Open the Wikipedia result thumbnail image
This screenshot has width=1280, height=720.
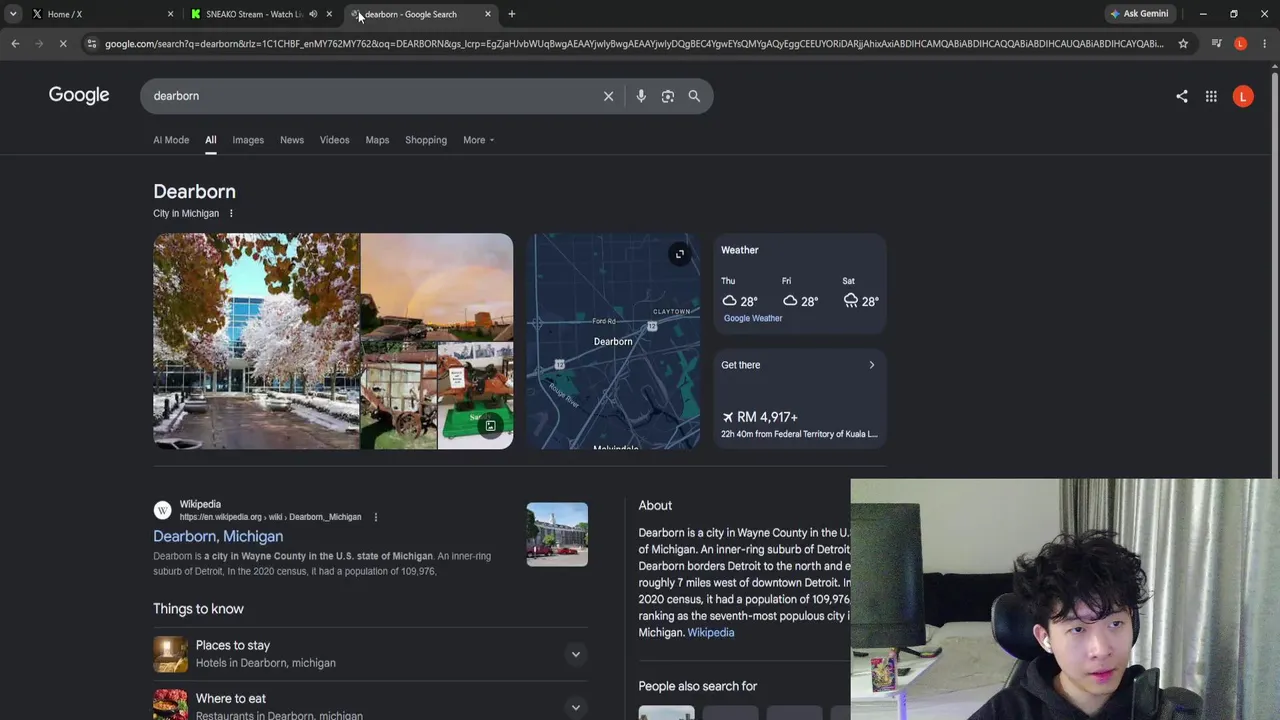pos(557,534)
